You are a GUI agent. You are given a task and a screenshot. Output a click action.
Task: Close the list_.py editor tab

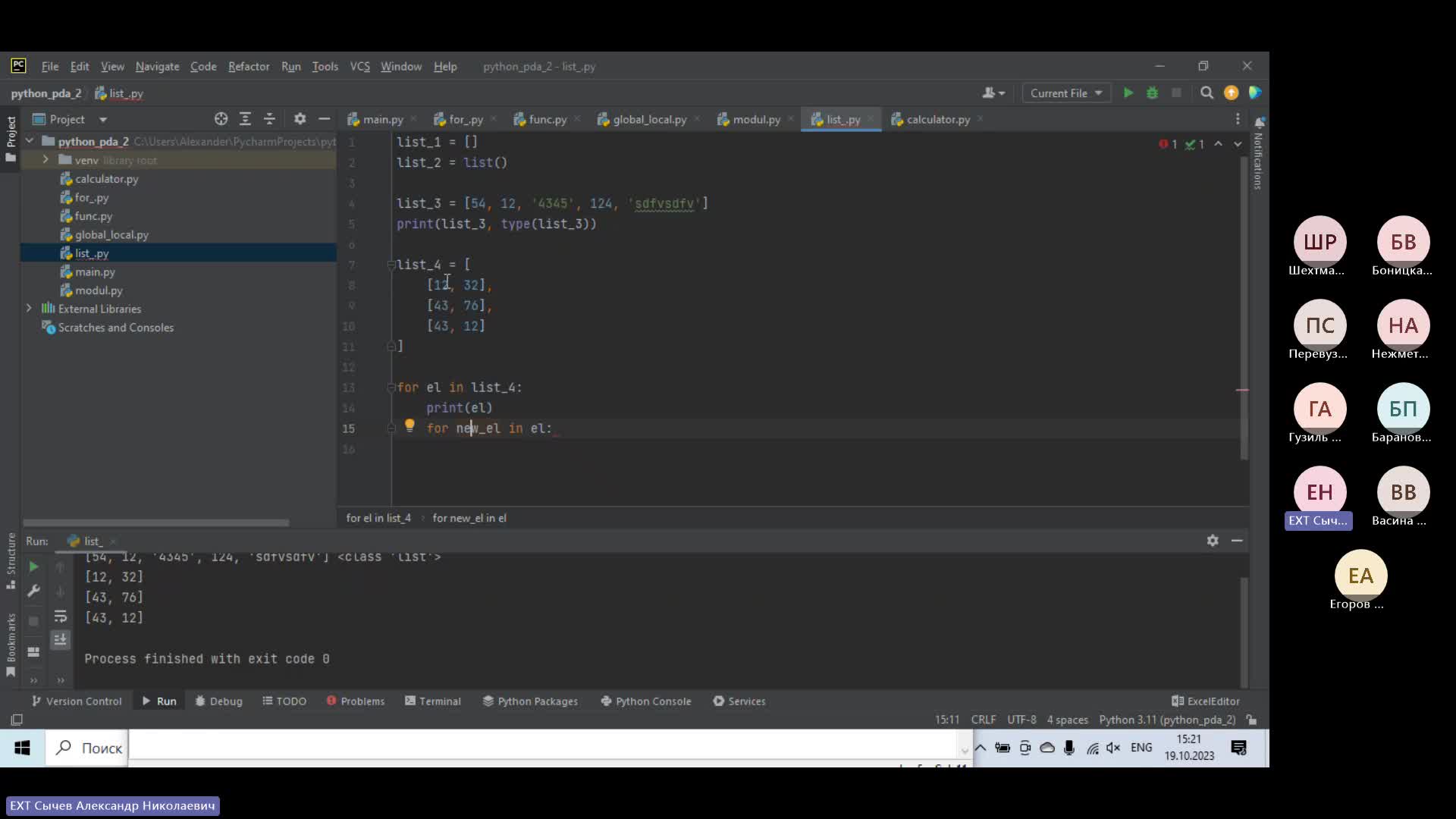click(x=871, y=119)
